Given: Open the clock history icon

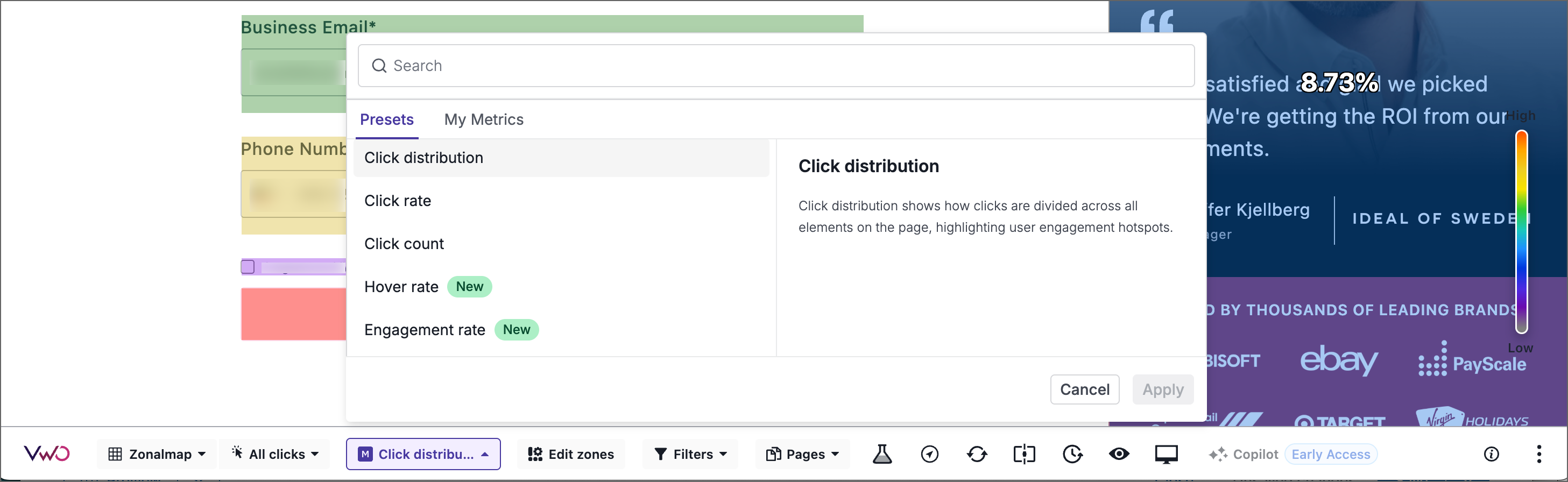Looking at the screenshot, I should click(1072, 454).
